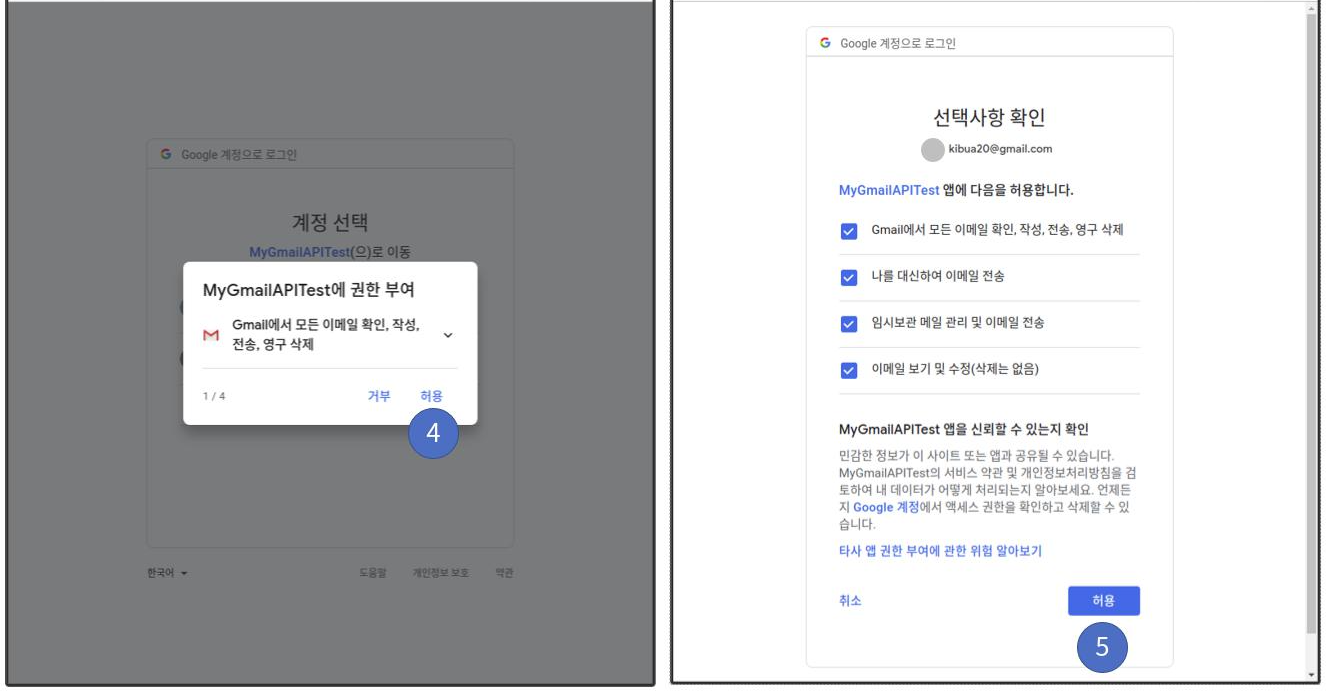Click the Google logo in right window header
The height and width of the screenshot is (693, 1326).
pos(825,43)
